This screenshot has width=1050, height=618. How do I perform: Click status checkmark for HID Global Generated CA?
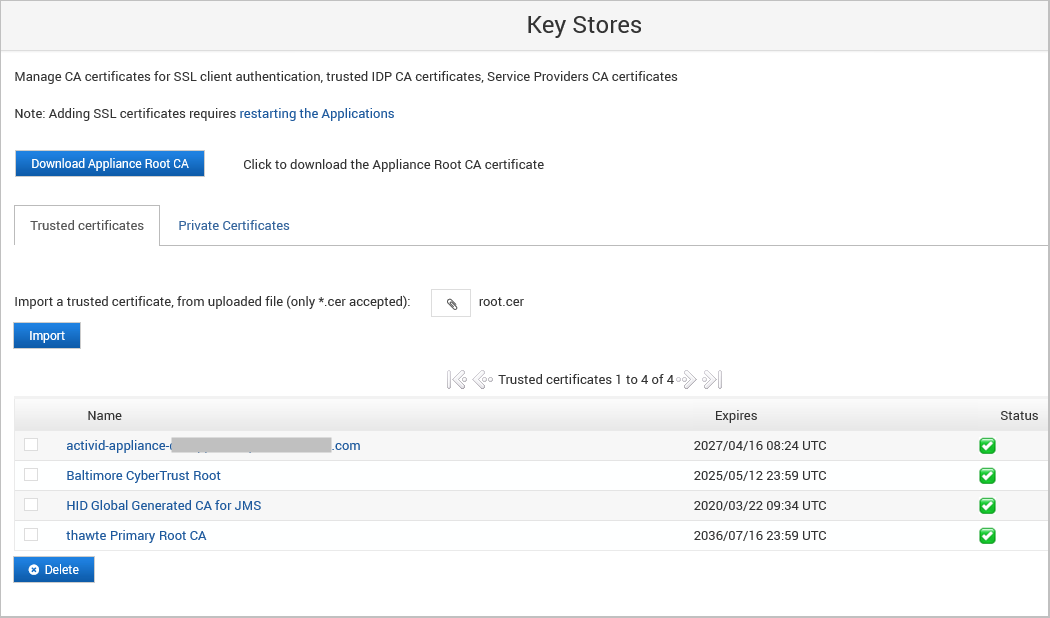pyautogui.click(x=987, y=506)
